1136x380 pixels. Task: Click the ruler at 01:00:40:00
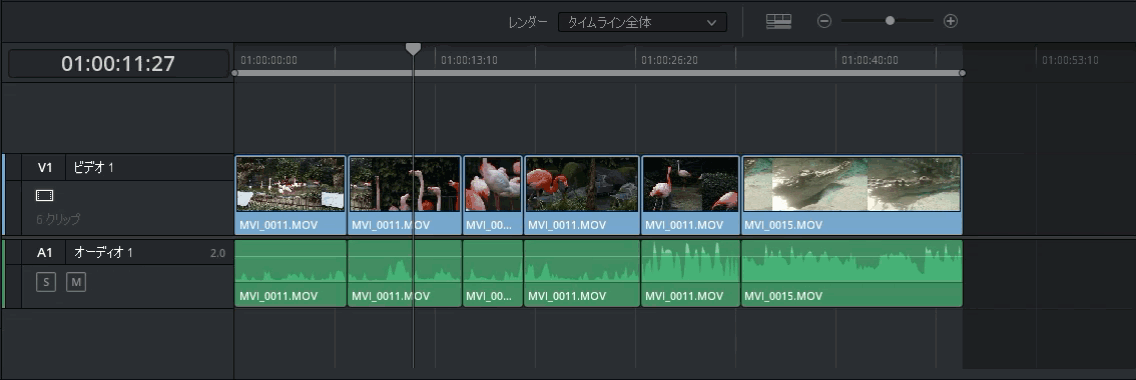click(870, 60)
